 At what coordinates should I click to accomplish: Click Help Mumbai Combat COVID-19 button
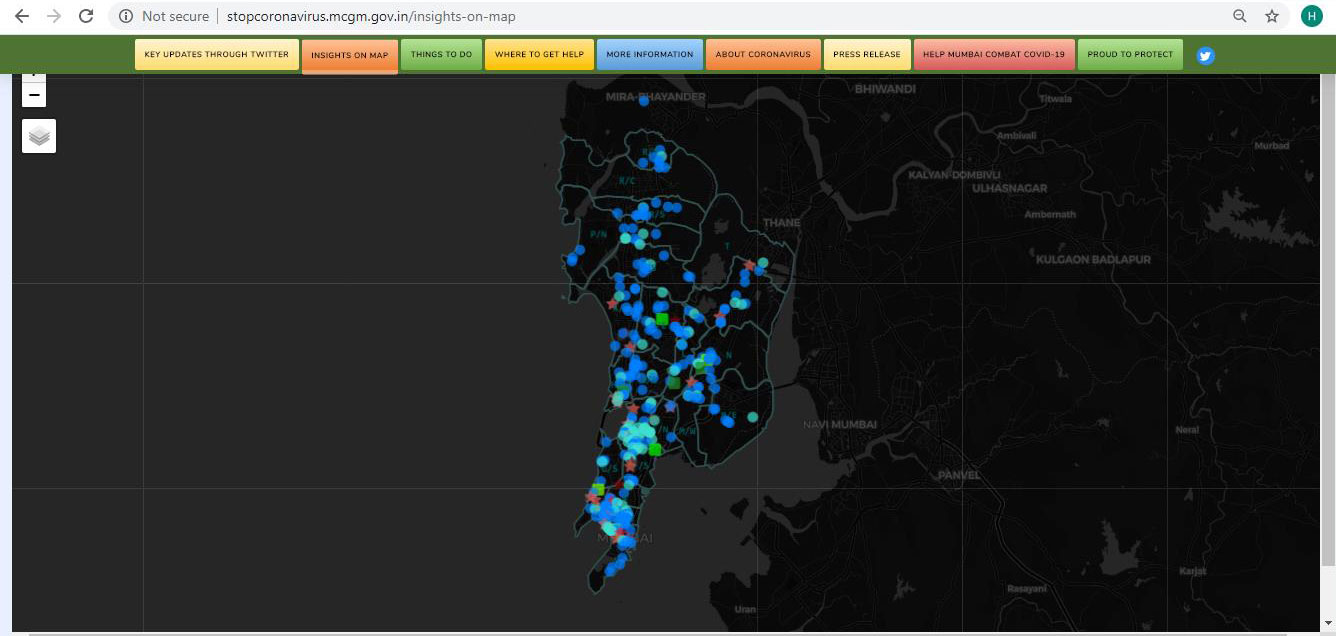click(x=993, y=55)
